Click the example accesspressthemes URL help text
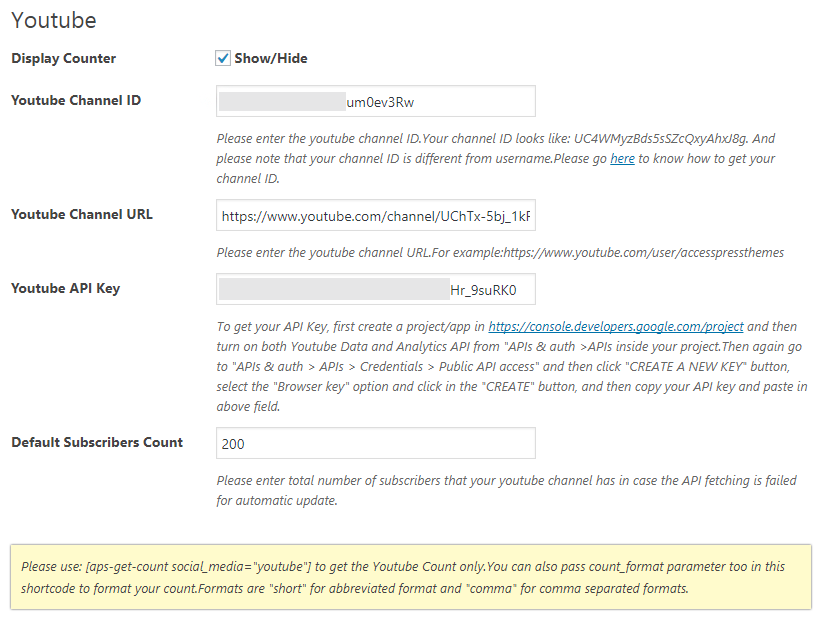This screenshot has height=620, width=821. (500, 253)
